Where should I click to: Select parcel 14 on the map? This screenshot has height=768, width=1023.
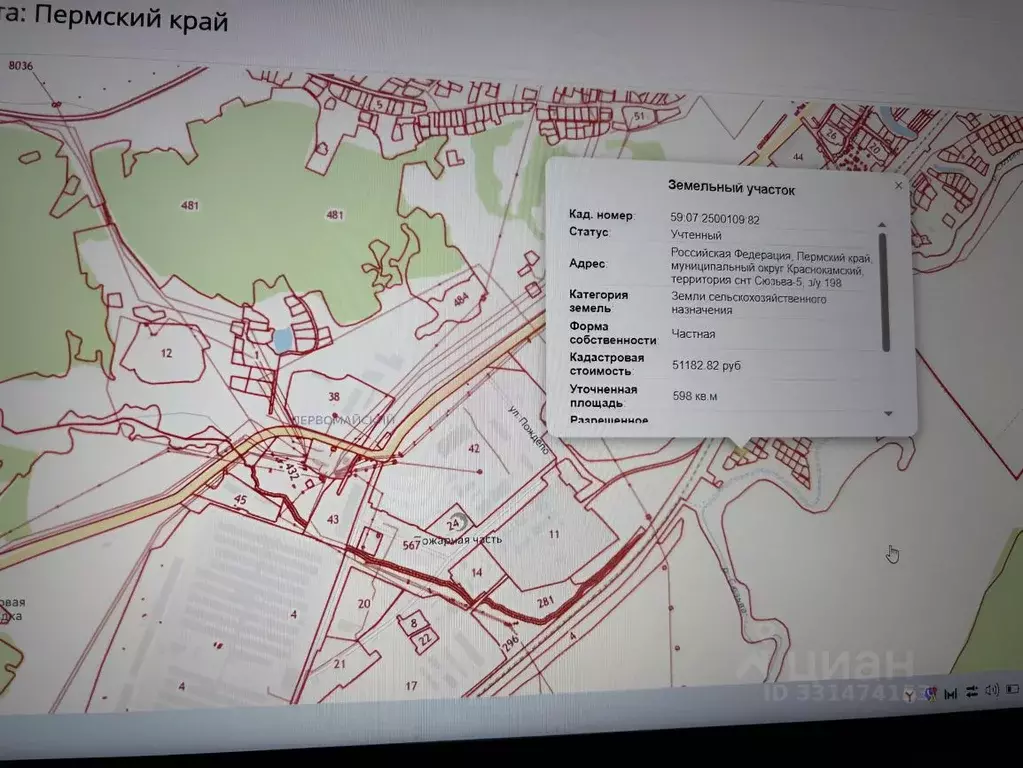tap(477, 572)
